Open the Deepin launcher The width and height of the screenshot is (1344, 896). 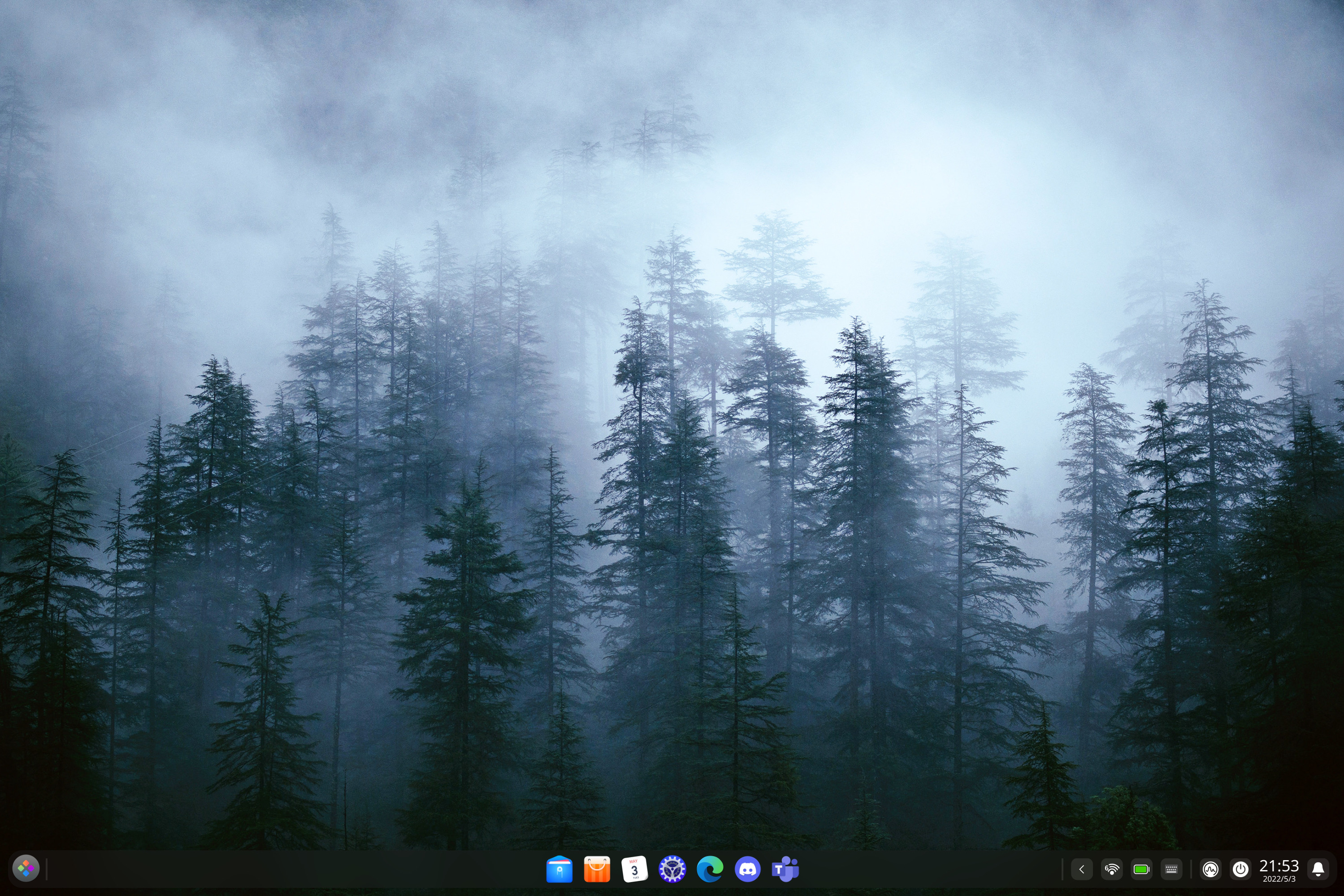[26, 869]
